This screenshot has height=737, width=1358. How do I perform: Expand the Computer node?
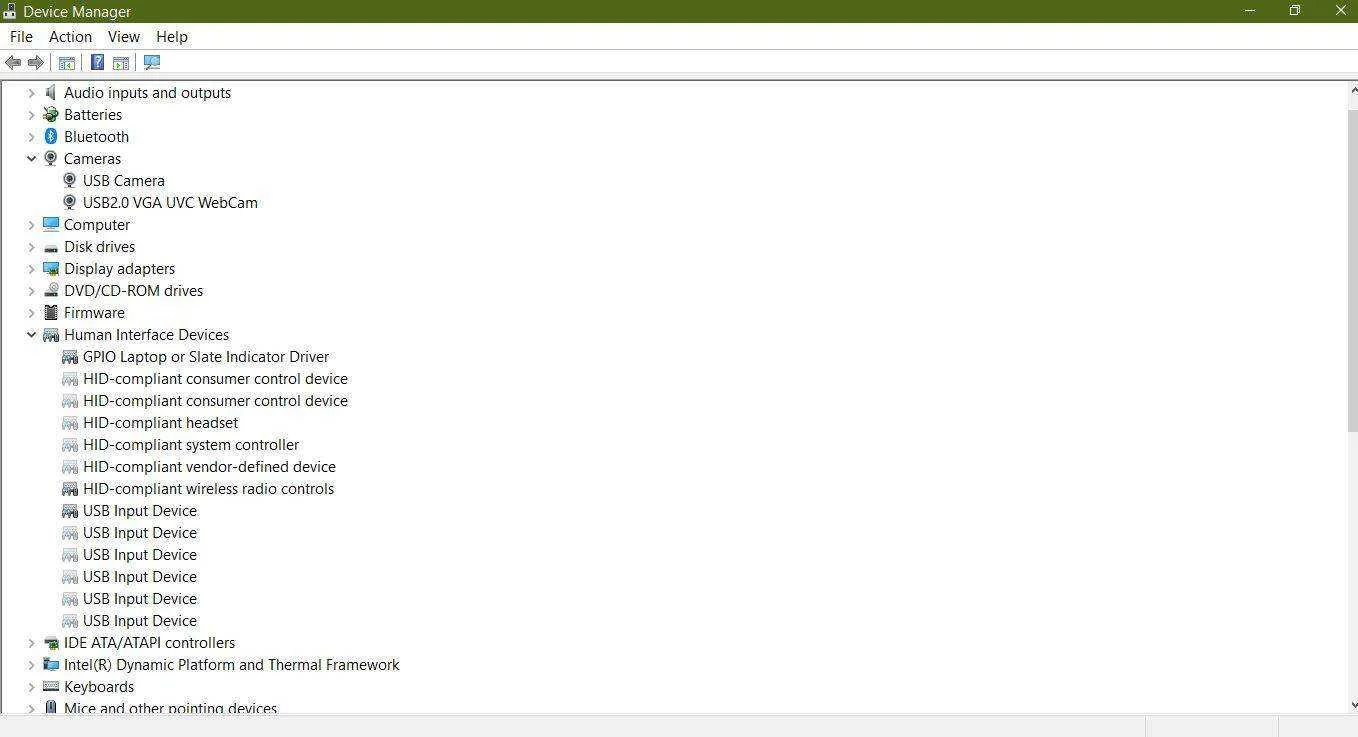pyautogui.click(x=31, y=224)
